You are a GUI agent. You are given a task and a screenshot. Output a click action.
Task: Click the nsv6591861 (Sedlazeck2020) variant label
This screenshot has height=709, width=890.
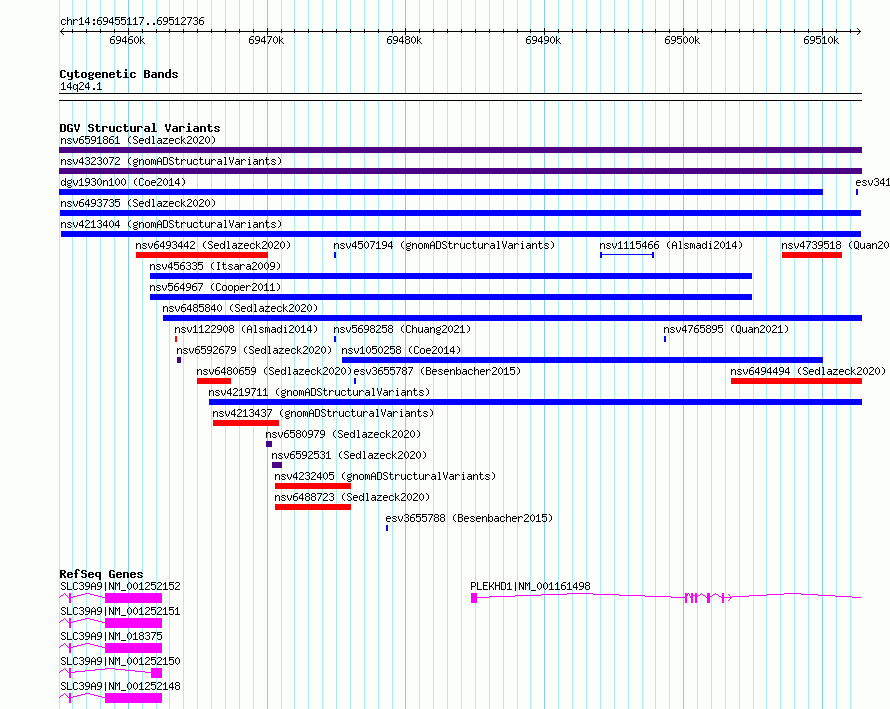click(x=138, y=140)
